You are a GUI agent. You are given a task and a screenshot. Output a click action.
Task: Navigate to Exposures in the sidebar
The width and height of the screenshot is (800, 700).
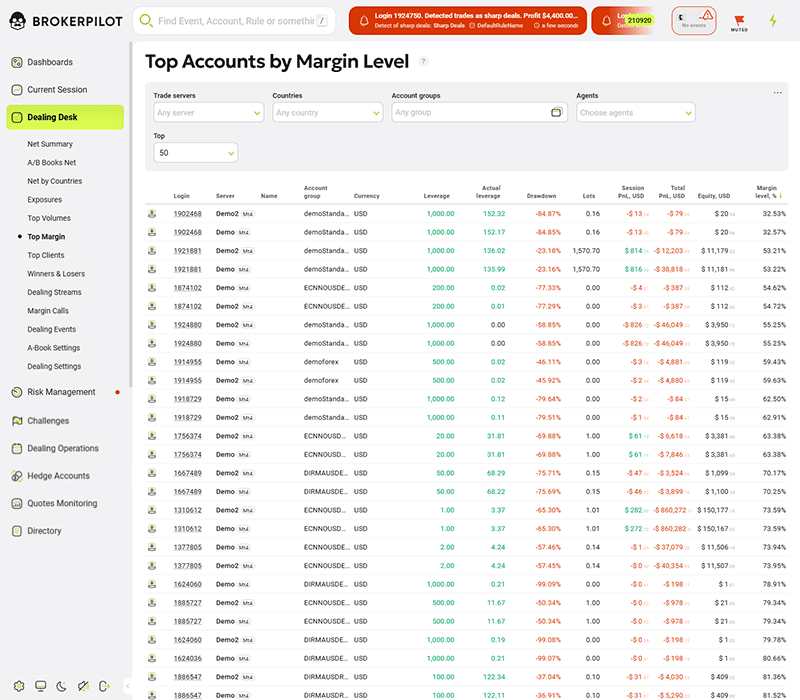[x=46, y=198]
